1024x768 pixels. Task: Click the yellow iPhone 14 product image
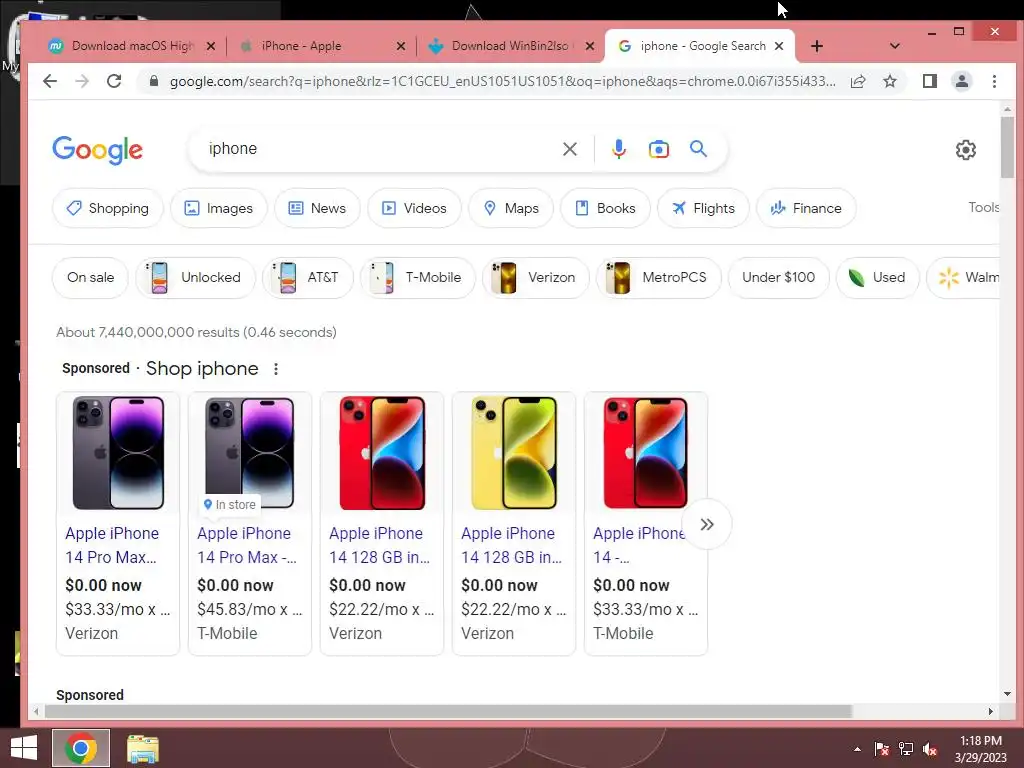[x=514, y=453]
